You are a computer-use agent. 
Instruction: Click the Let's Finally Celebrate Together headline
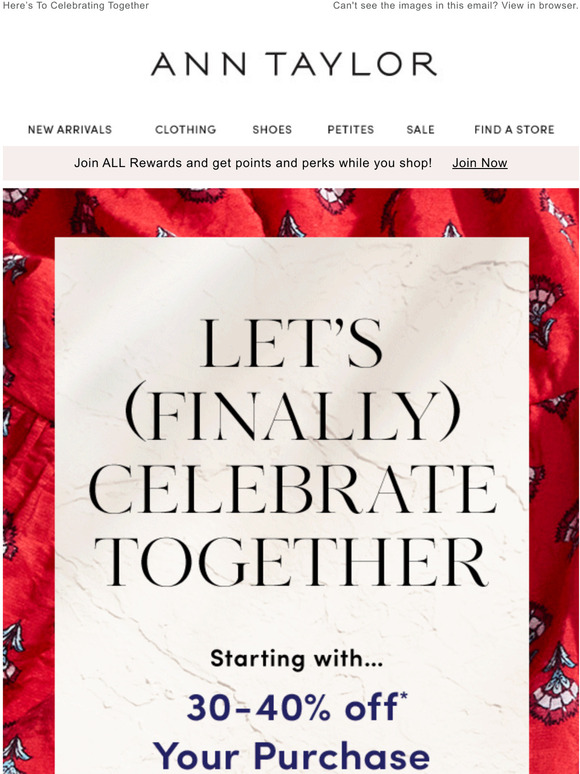[x=292, y=452]
